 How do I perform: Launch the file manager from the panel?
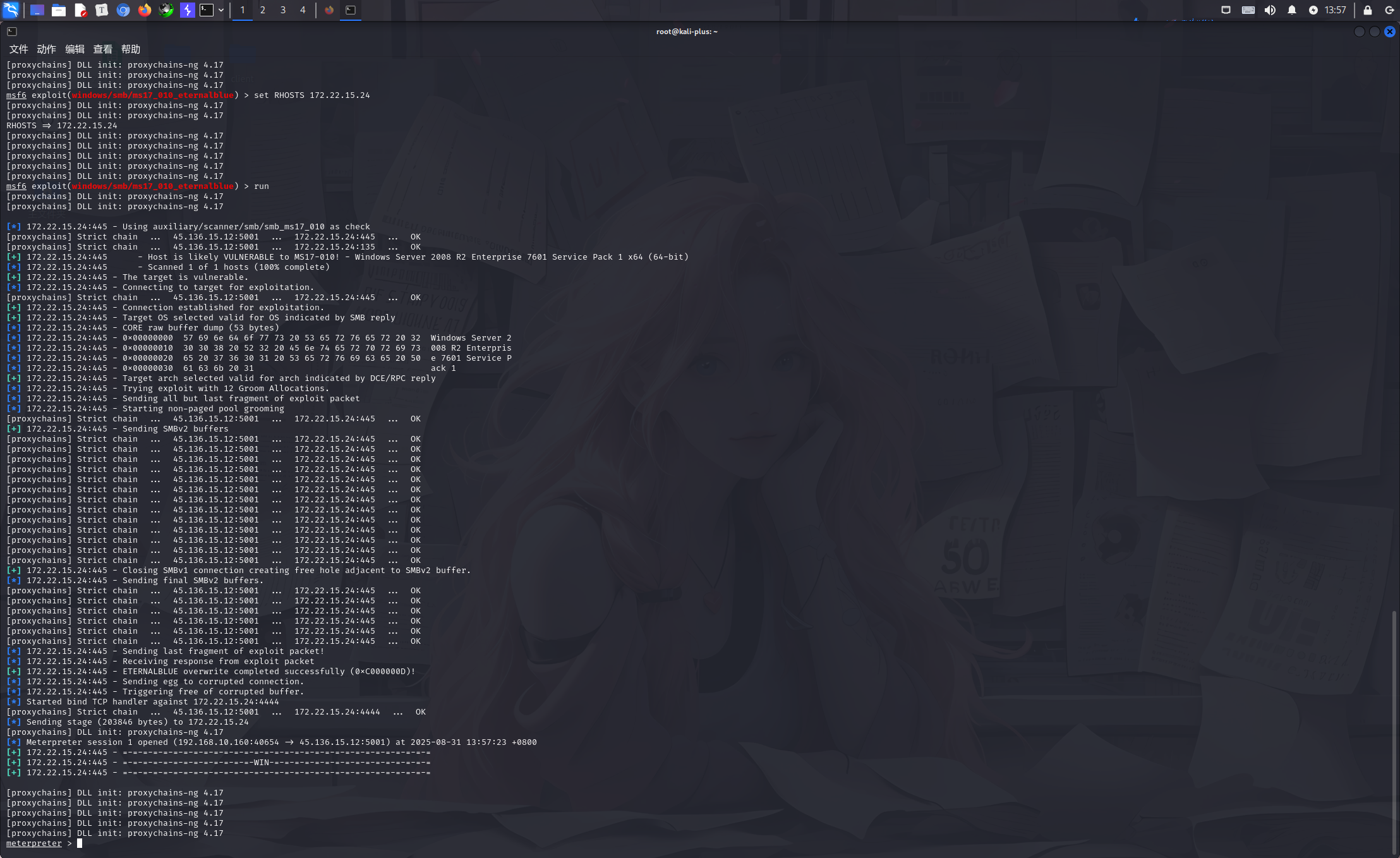coord(59,10)
